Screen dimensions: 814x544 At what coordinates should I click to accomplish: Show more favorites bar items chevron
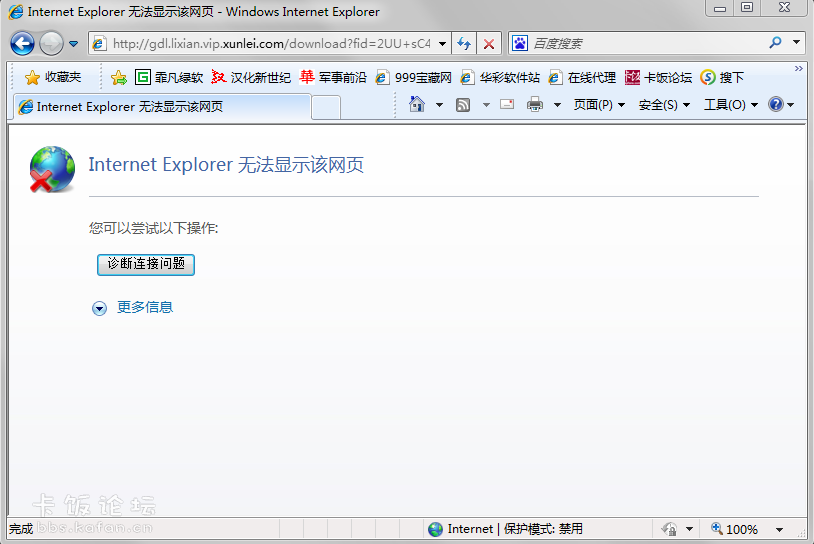coord(798,69)
